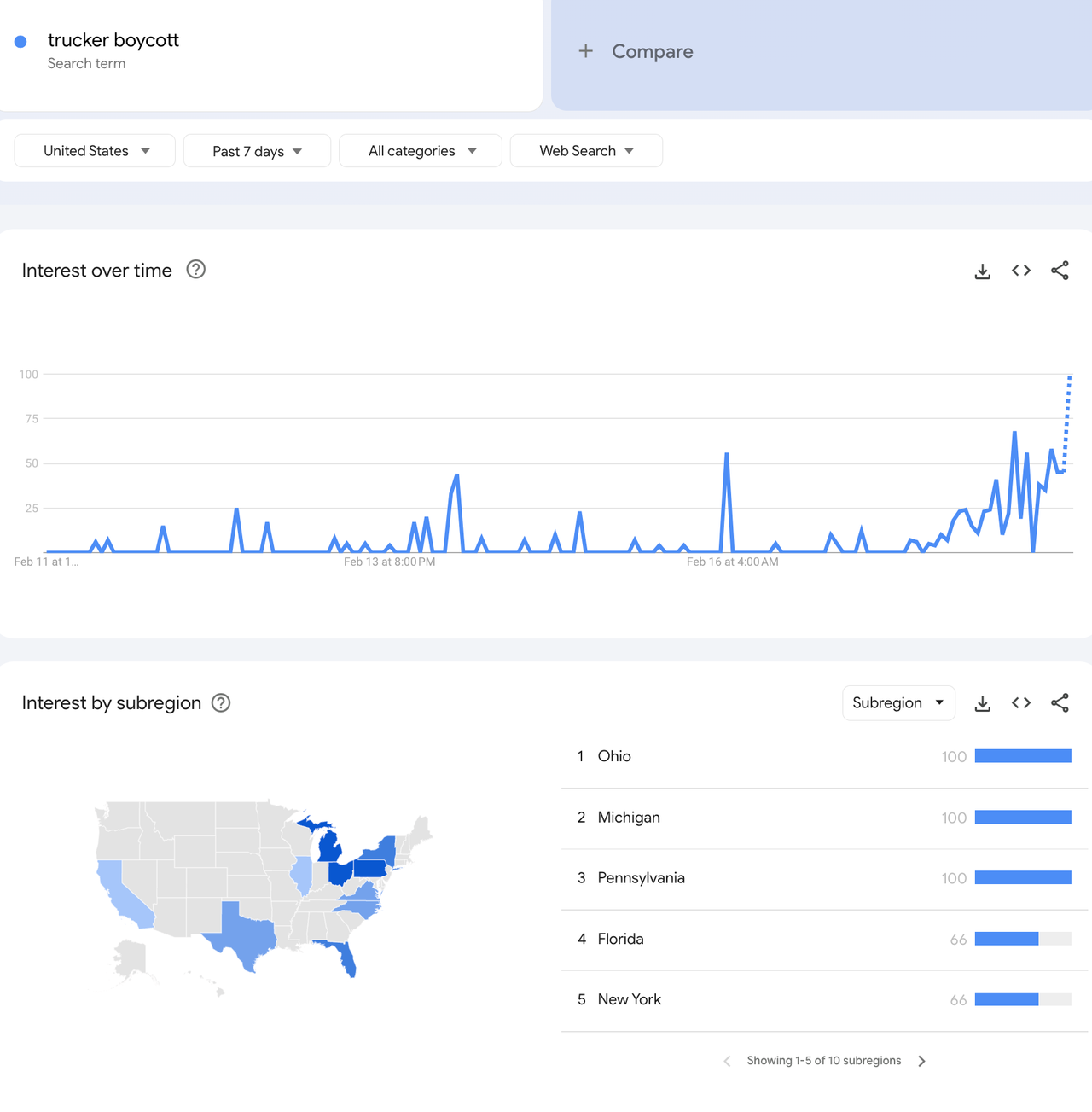The image size is (1092, 1112).
Task: Share the Interest over time chart
Action: point(1060,271)
